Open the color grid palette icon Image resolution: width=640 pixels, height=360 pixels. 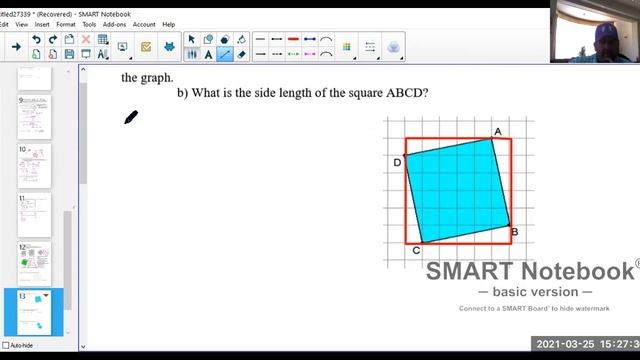pos(347,47)
